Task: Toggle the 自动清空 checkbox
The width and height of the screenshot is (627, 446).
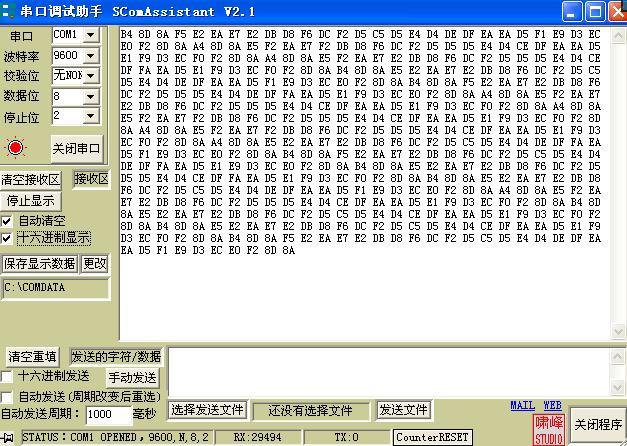Action: 6,221
